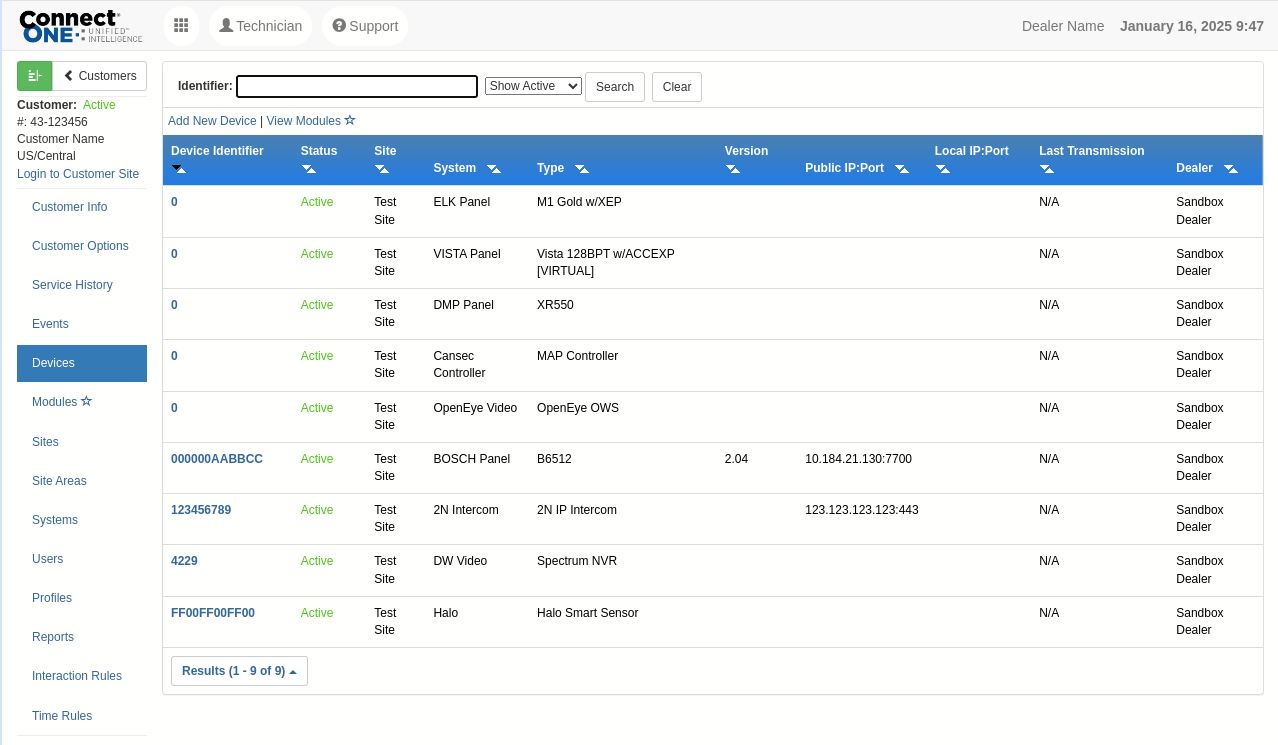Click sort arrows under Local IP:Port
Image resolution: width=1278 pixels, height=745 pixels.
(943, 168)
